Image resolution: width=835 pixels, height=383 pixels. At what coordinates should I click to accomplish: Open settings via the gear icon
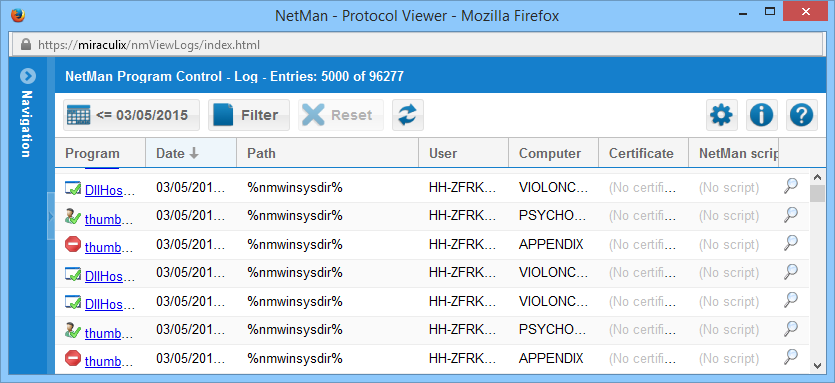[722, 115]
